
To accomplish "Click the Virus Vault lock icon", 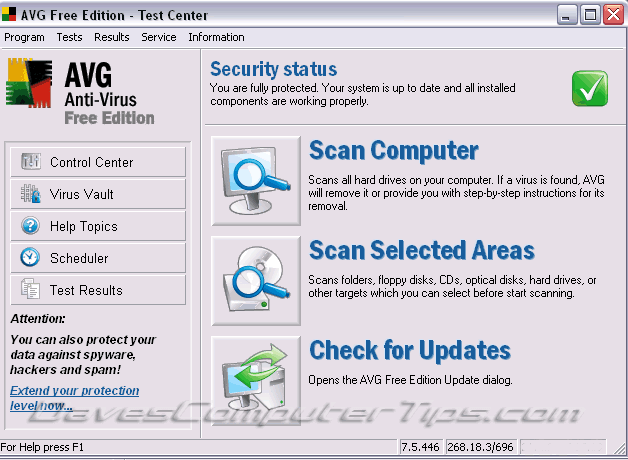I will (30, 194).
